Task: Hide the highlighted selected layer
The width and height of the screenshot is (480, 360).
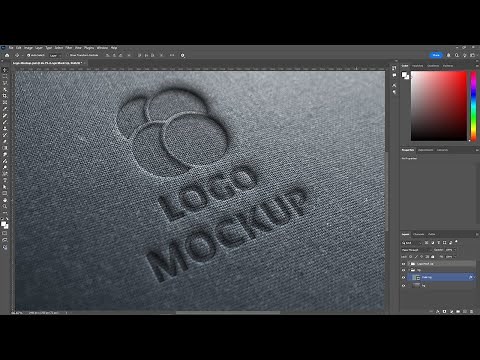Action: 403,277
